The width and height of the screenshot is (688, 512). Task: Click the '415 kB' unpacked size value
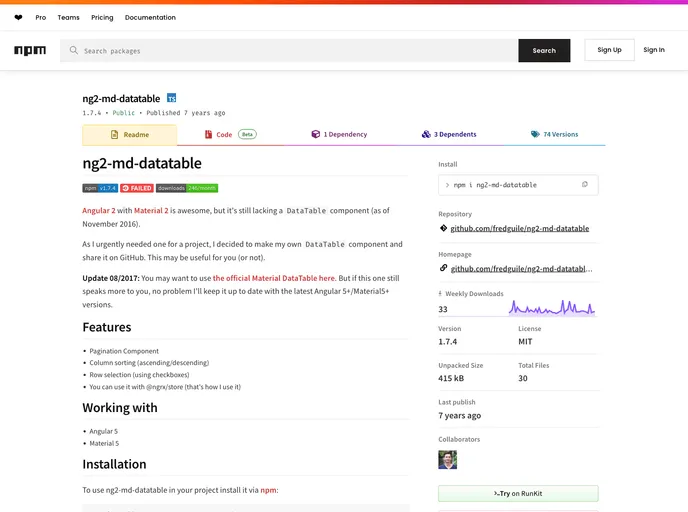click(x=451, y=378)
